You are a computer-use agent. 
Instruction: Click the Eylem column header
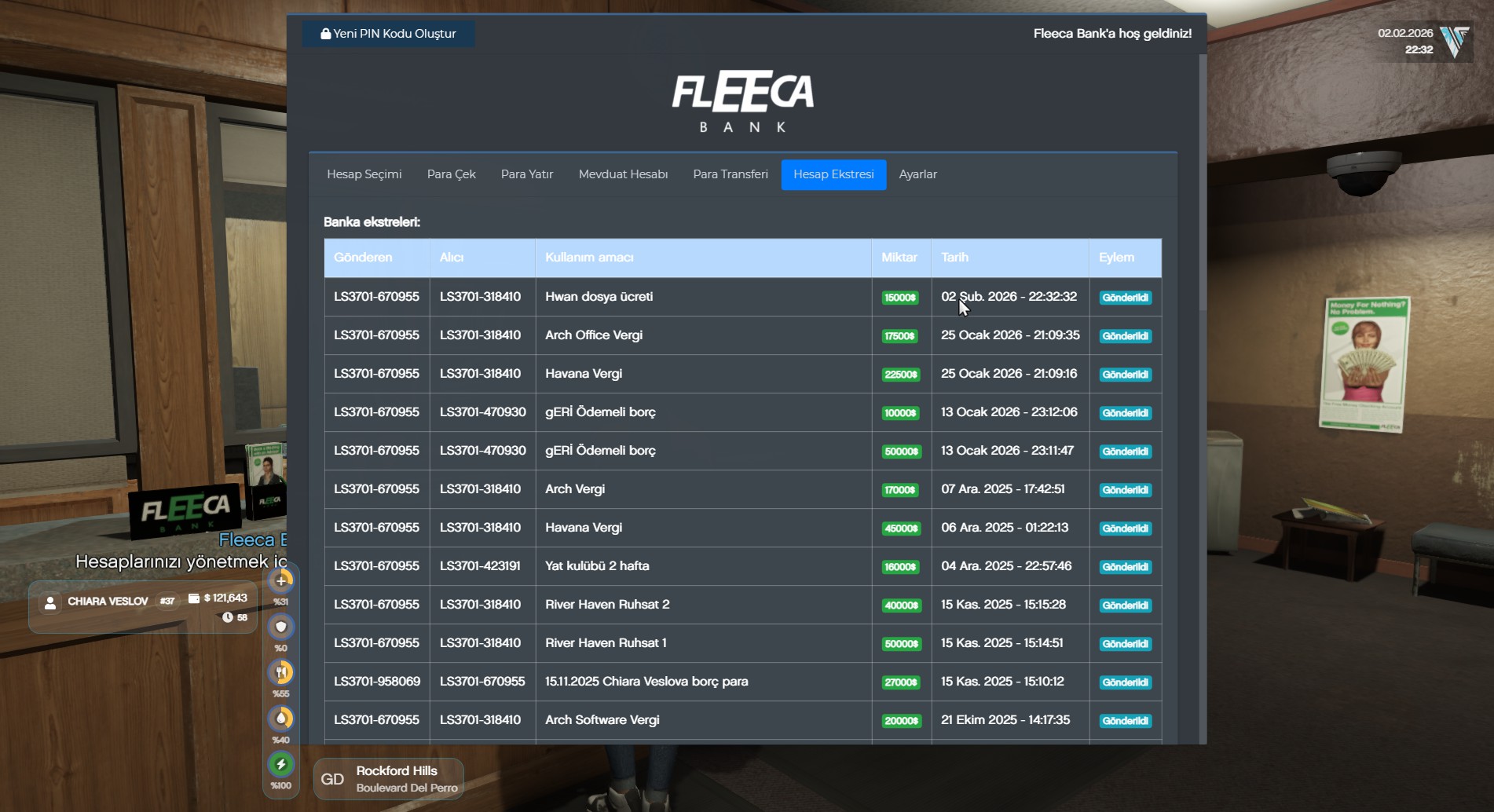tap(1126, 258)
